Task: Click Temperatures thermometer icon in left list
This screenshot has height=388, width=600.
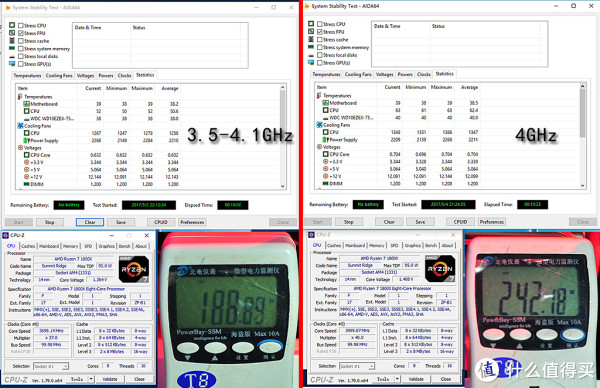Action: click(20, 96)
